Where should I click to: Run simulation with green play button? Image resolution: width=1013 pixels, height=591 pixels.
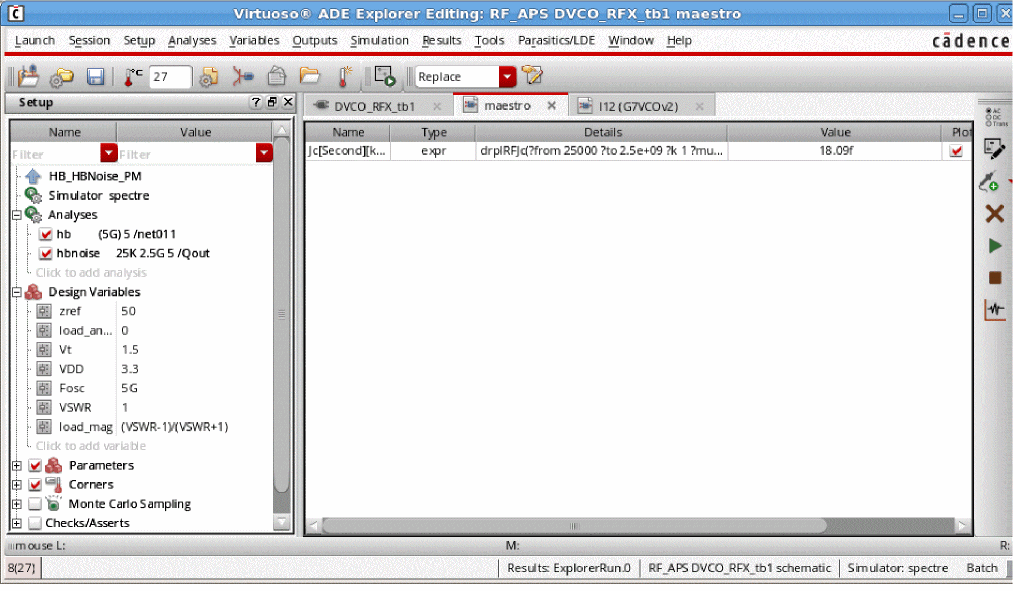tap(995, 245)
